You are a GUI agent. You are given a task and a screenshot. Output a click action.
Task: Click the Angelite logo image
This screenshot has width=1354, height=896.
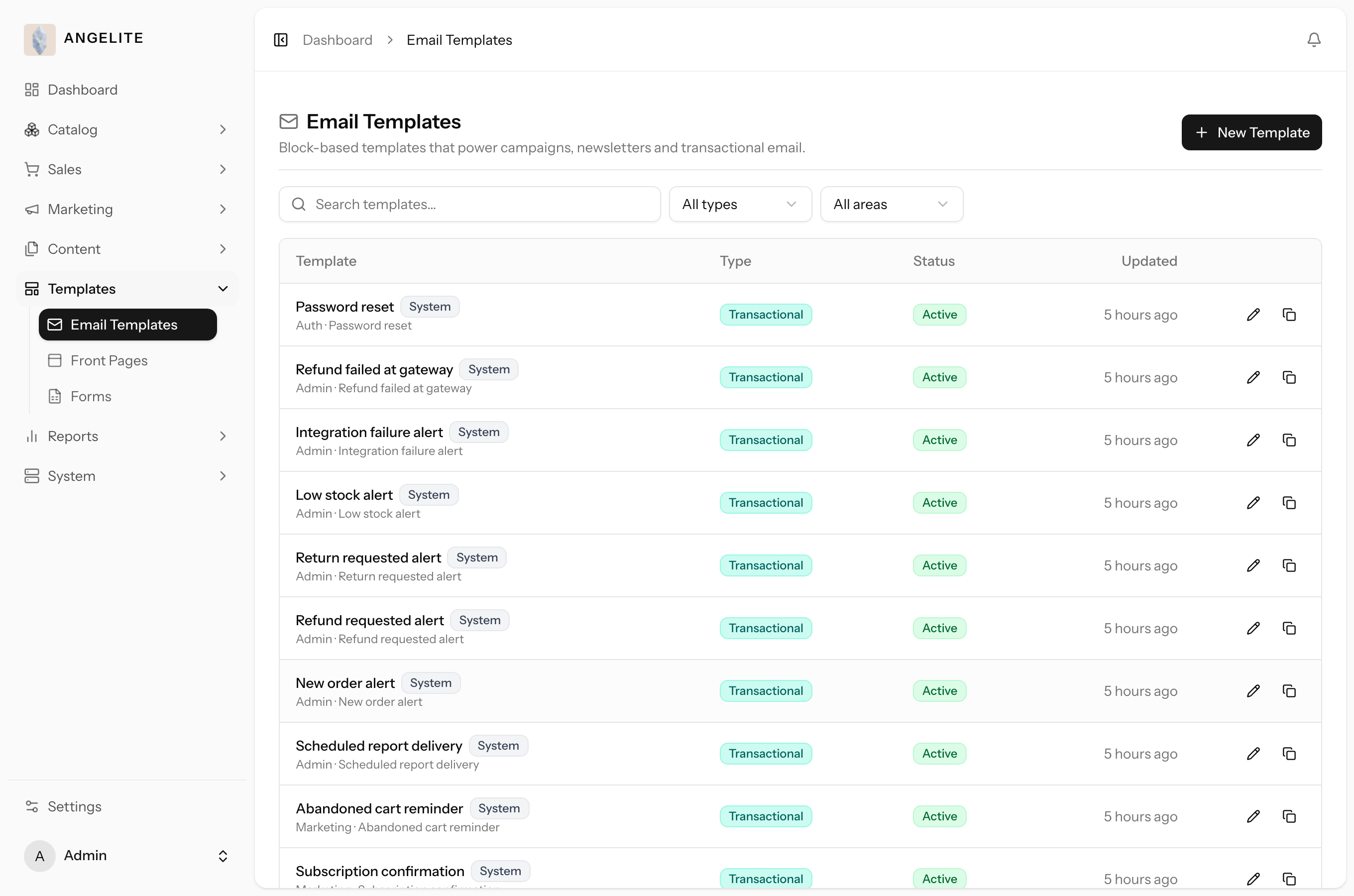pyautogui.click(x=39, y=39)
